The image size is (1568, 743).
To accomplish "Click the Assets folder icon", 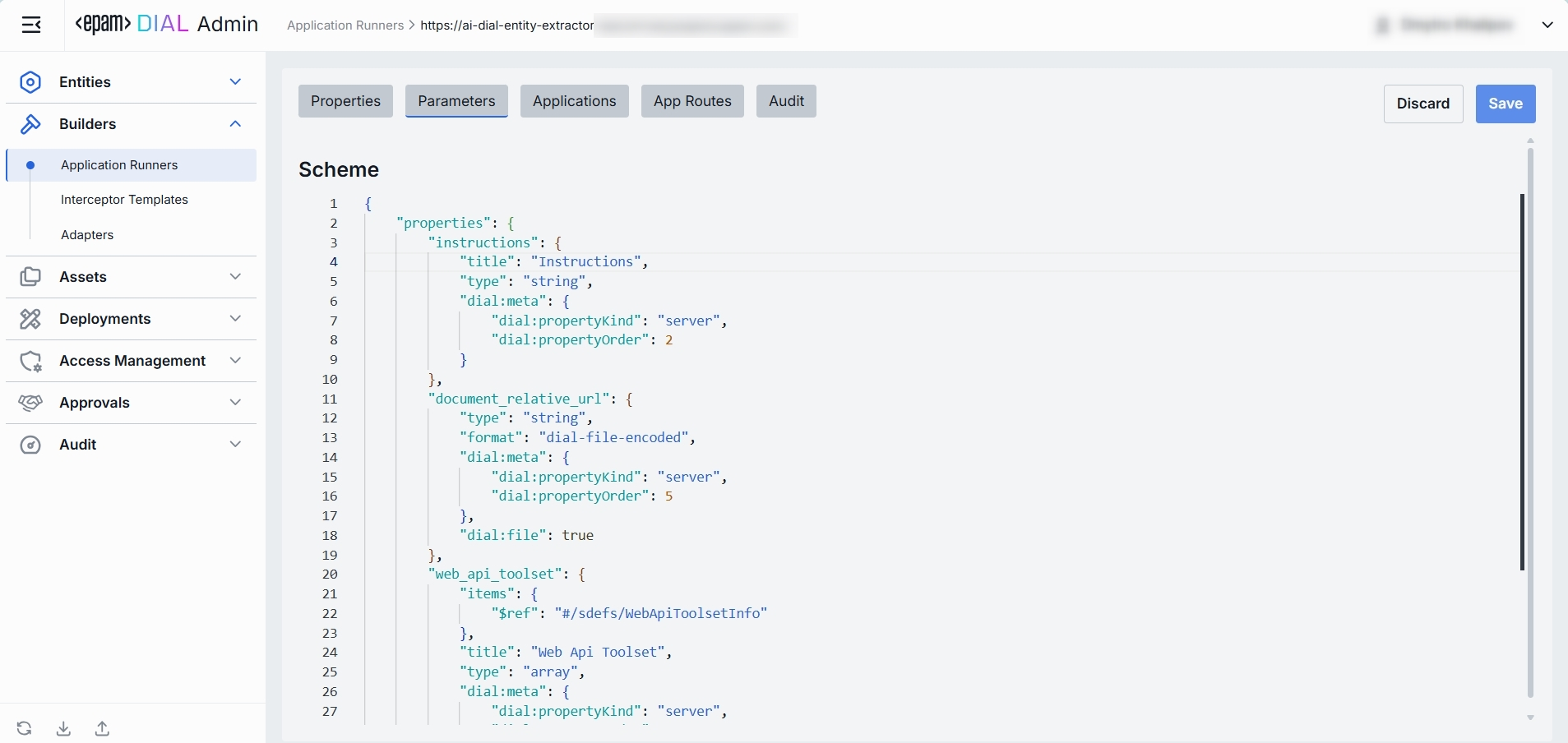I will pyautogui.click(x=30, y=277).
